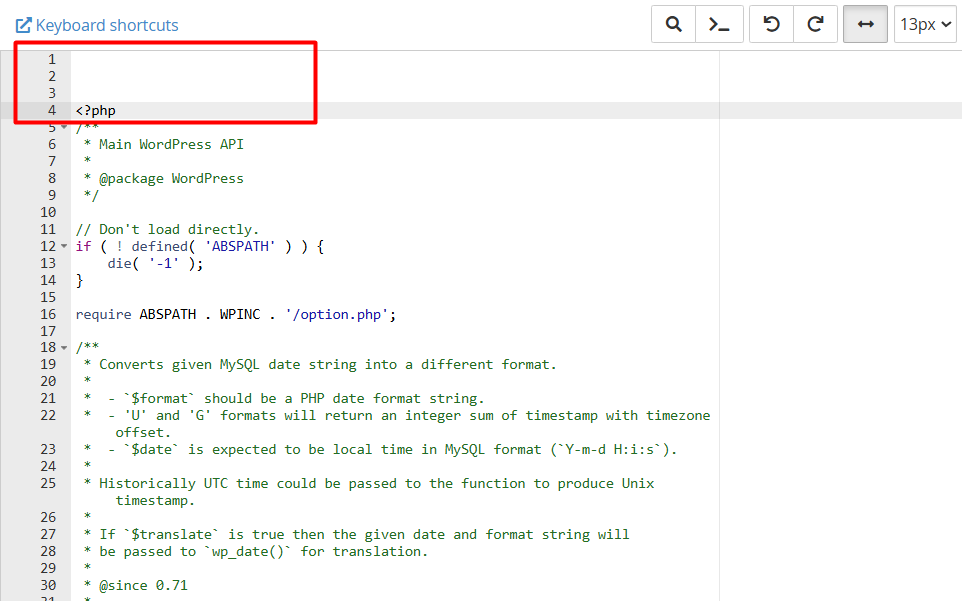Click the '@package WordPress' comment line
This screenshot has width=962, height=601.
click(171, 178)
